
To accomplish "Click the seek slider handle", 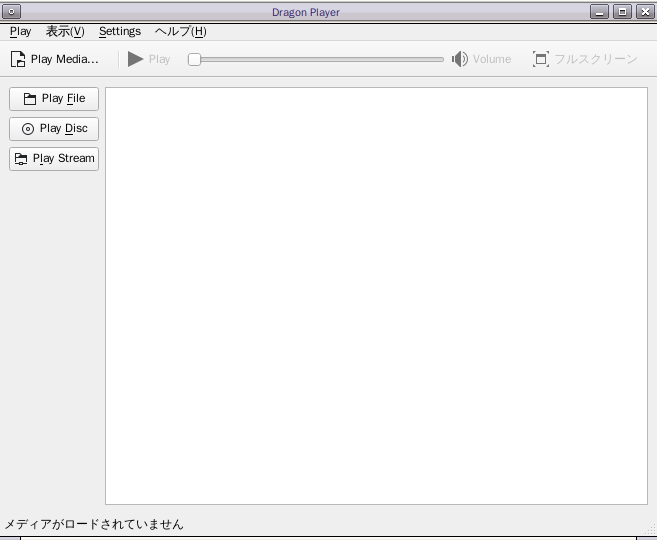I will 194,59.
